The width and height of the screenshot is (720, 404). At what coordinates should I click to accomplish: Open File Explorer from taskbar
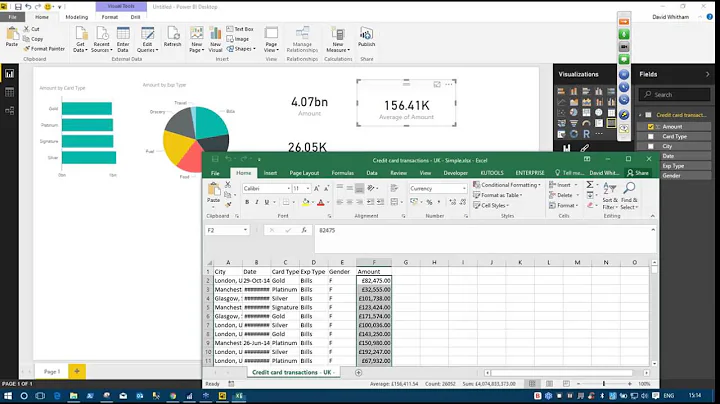tap(73, 396)
